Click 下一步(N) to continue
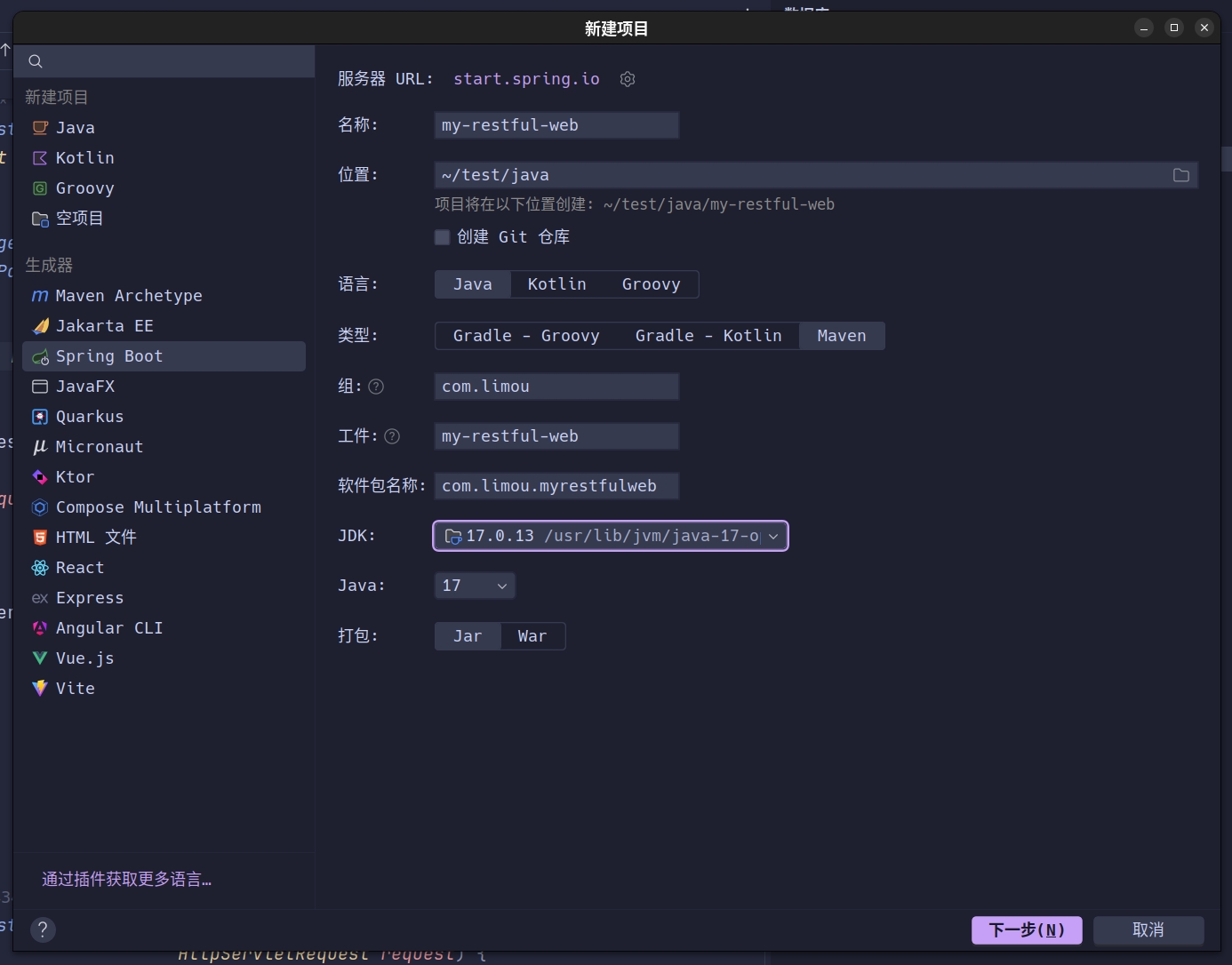Screen dimensions: 1232x965 click(x=1027, y=930)
